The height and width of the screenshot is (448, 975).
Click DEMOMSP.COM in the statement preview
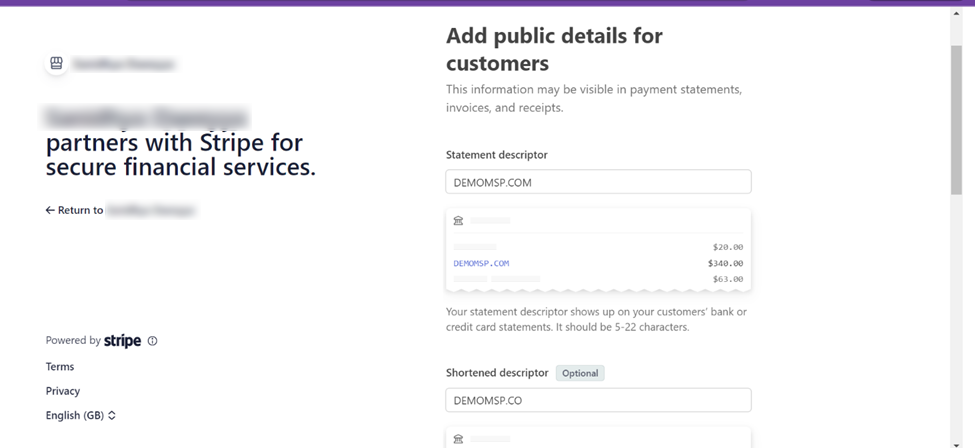pyautogui.click(x=481, y=264)
